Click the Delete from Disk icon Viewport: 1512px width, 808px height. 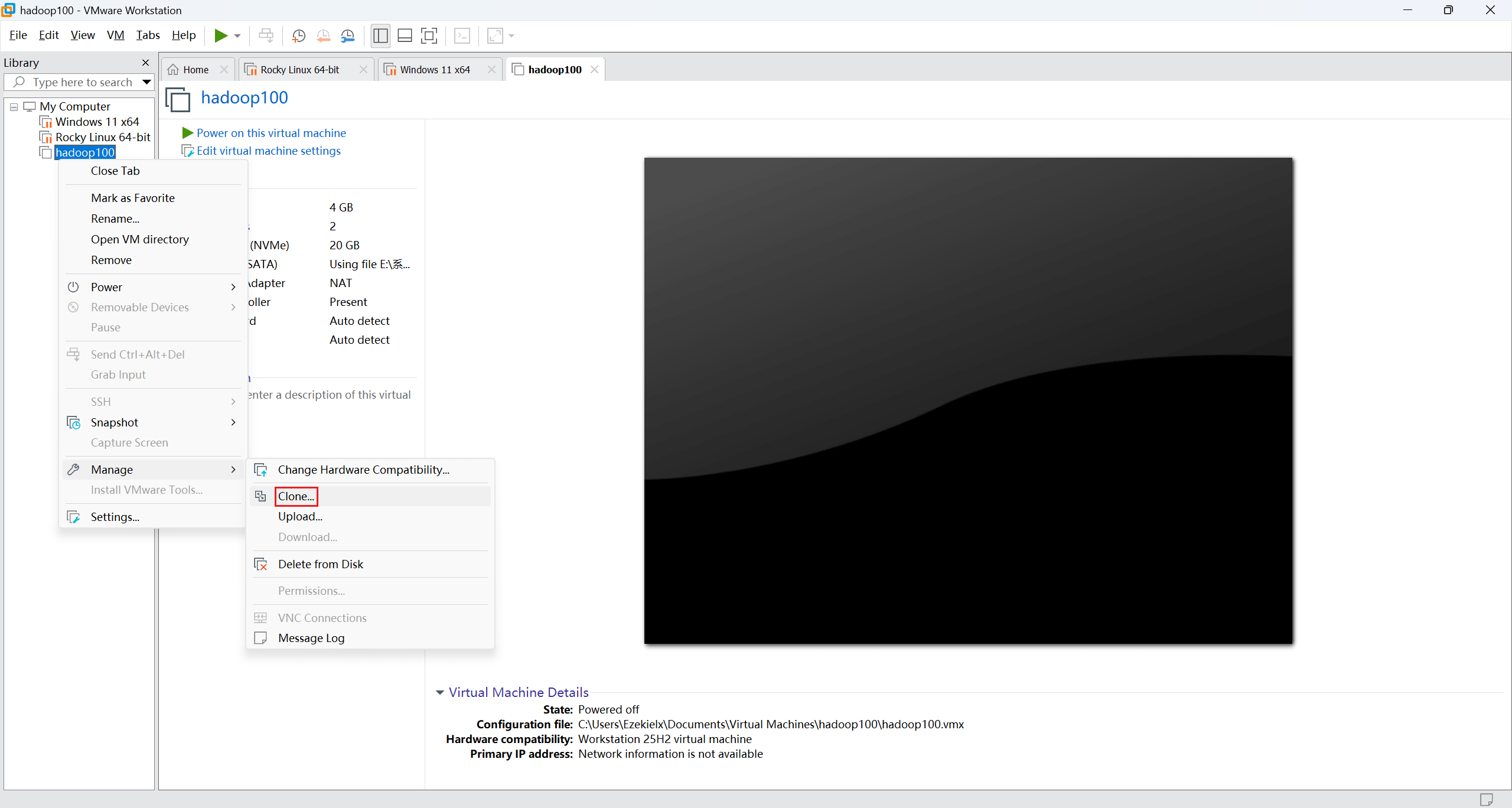pyautogui.click(x=260, y=565)
